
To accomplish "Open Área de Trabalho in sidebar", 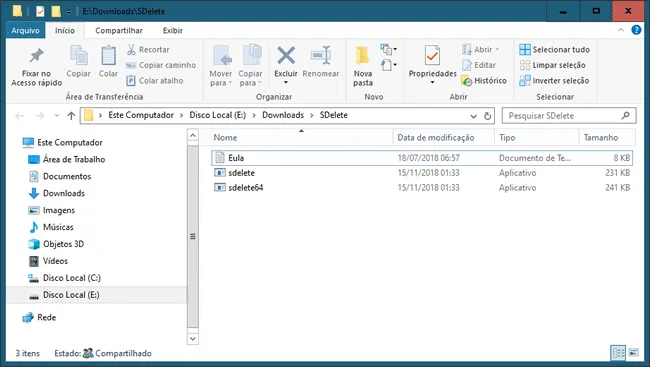I will [x=66, y=159].
